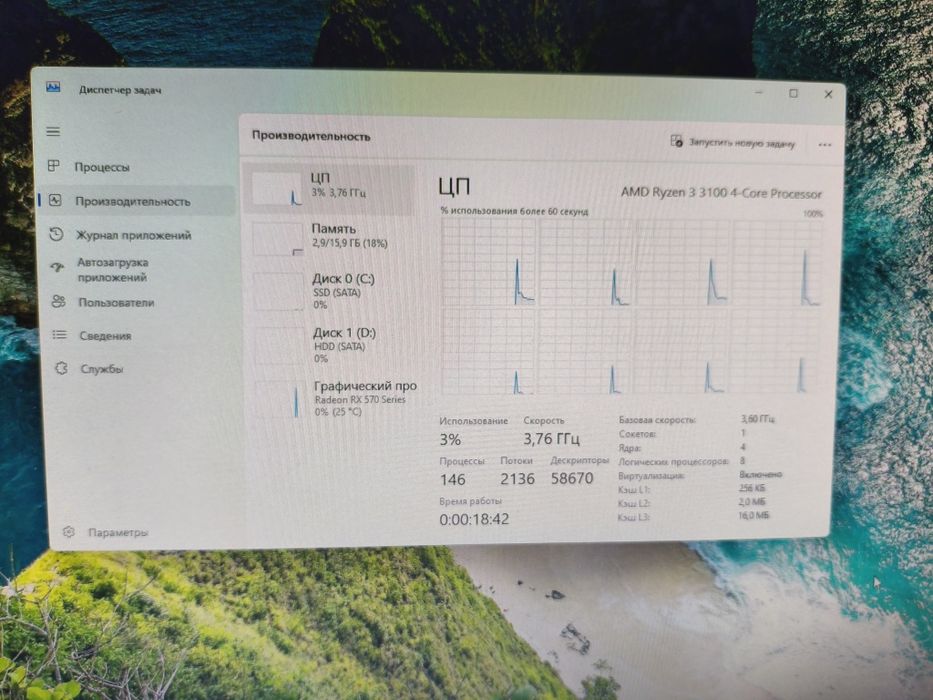Click the AMD Ryzen 3 3100 processor name

click(721, 193)
